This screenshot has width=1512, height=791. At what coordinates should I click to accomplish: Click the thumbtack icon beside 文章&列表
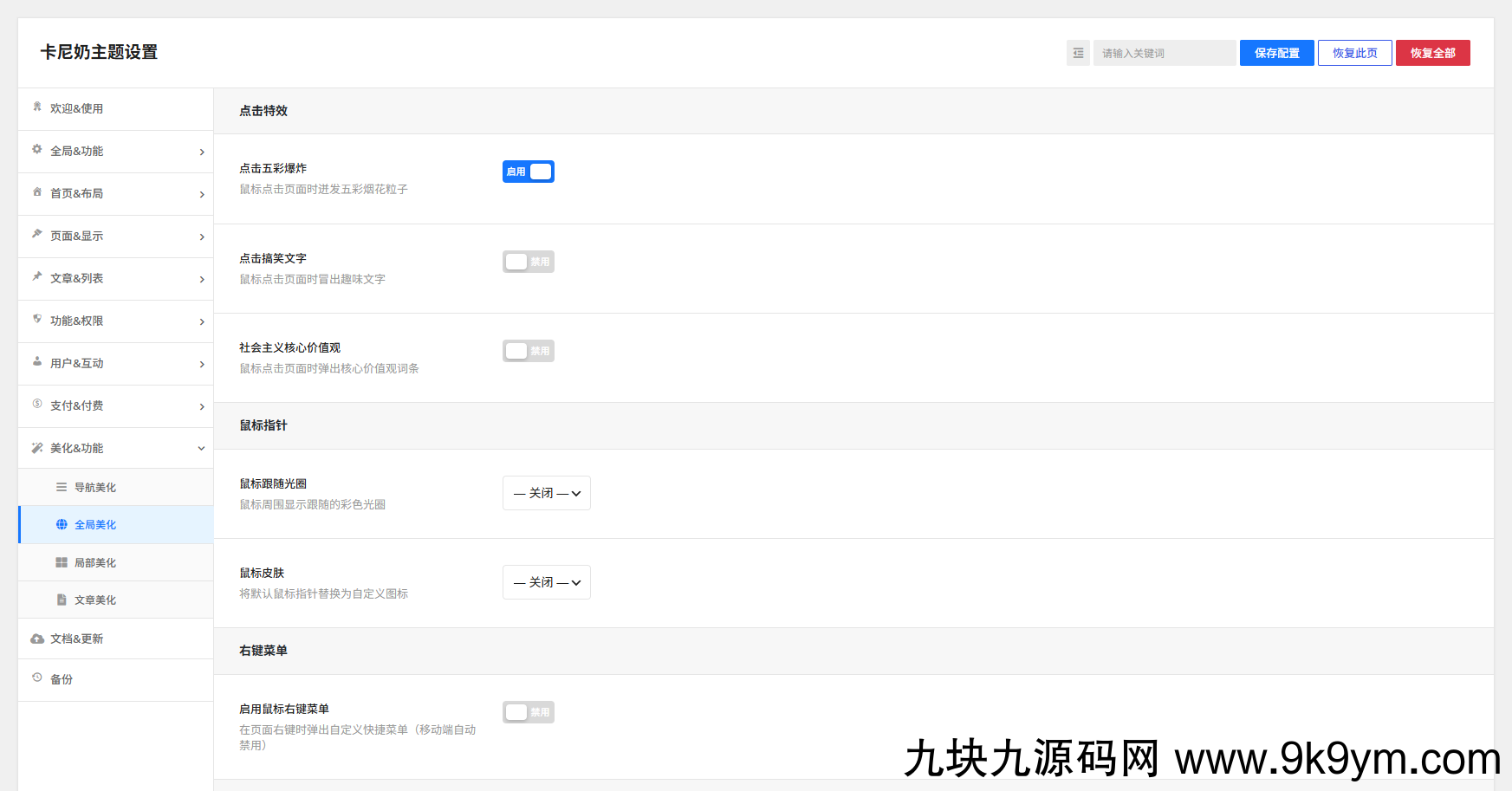click(37, 276)
